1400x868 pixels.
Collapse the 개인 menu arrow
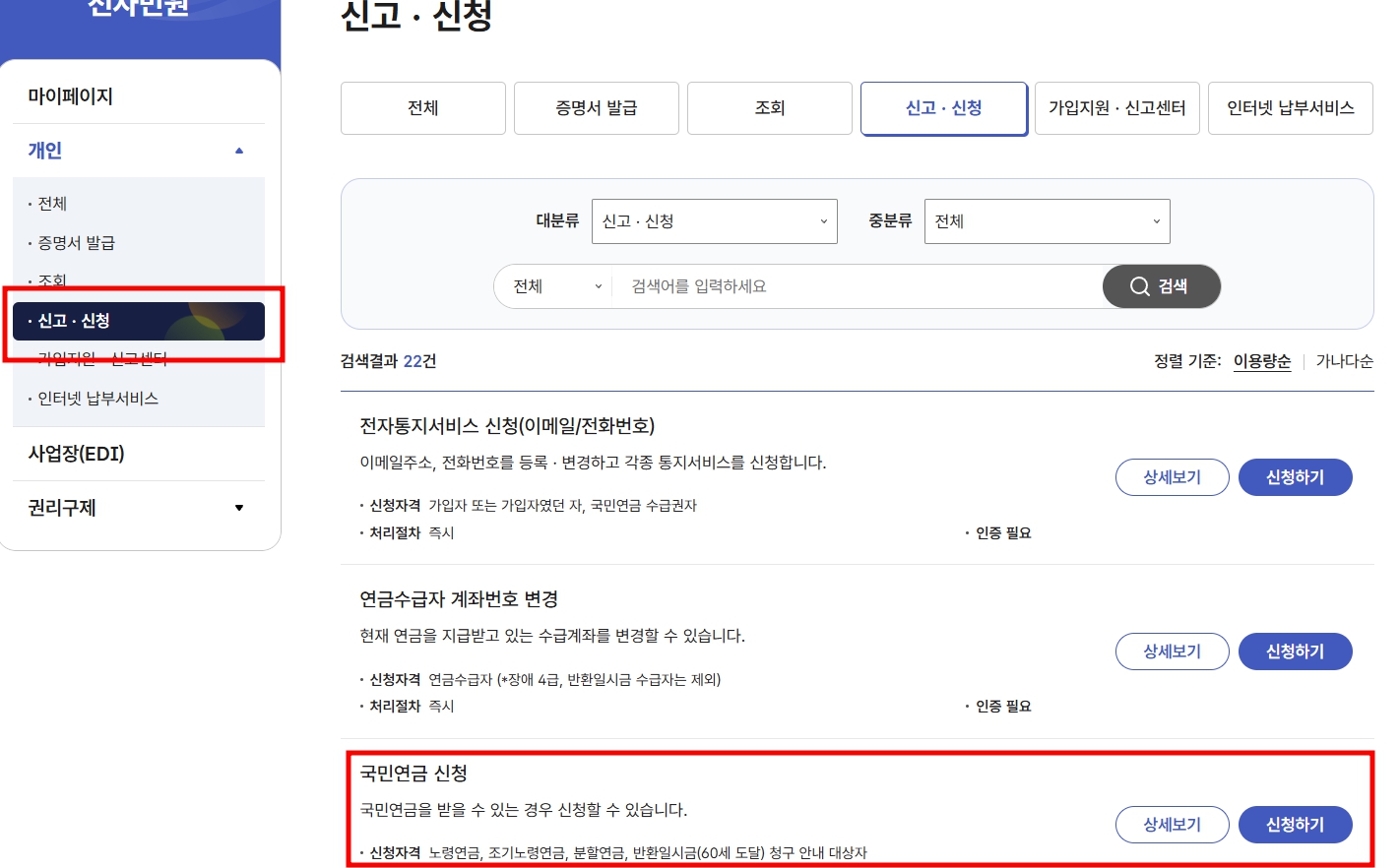(239, 151)
